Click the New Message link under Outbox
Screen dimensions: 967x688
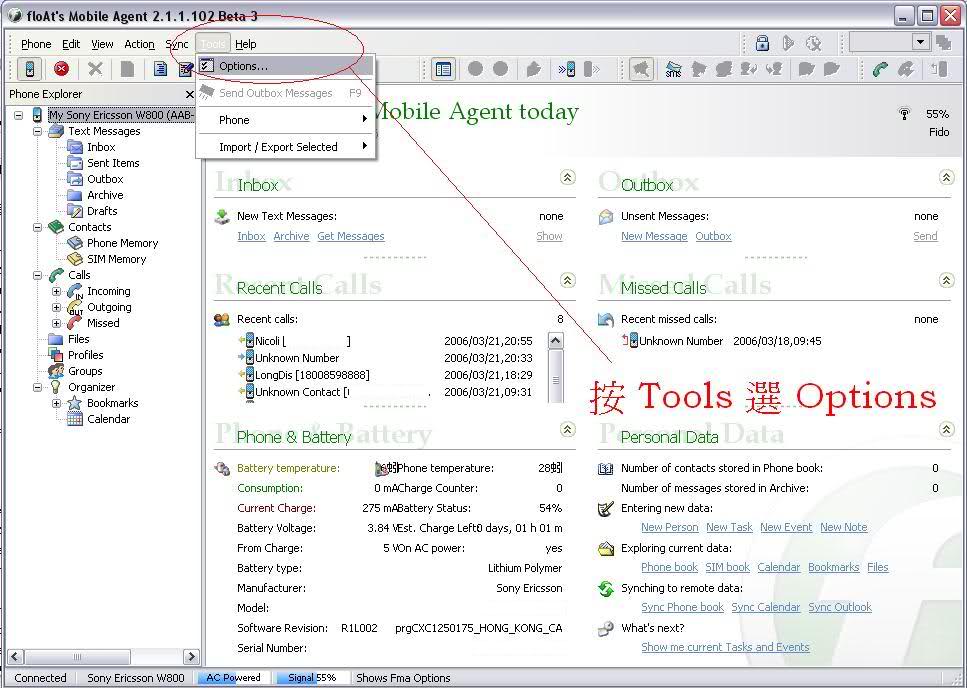click(654, 236)
